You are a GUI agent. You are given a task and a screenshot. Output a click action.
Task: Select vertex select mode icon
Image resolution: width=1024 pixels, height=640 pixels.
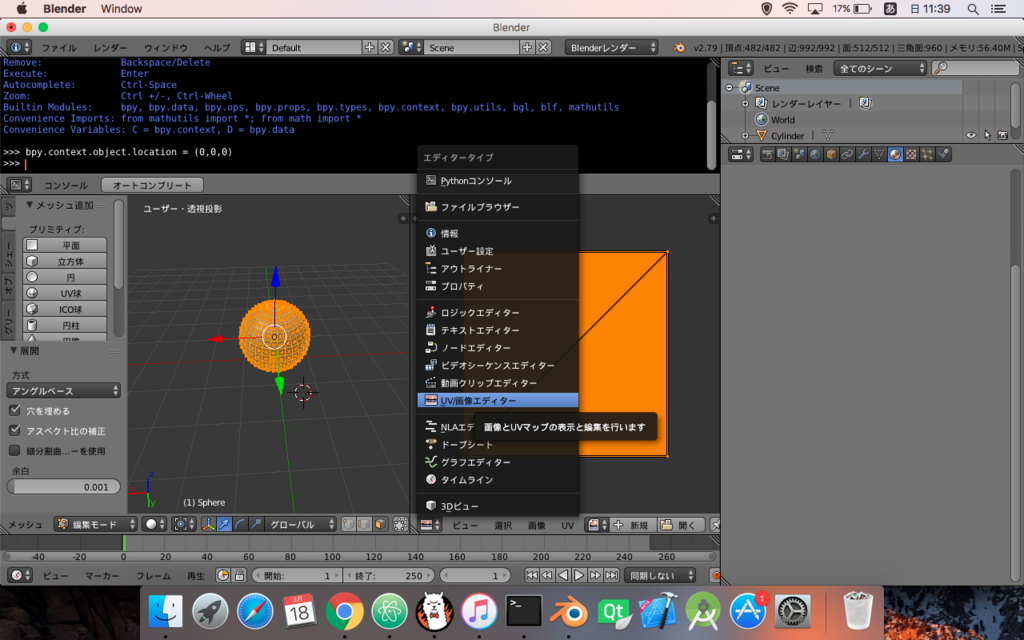349,524
